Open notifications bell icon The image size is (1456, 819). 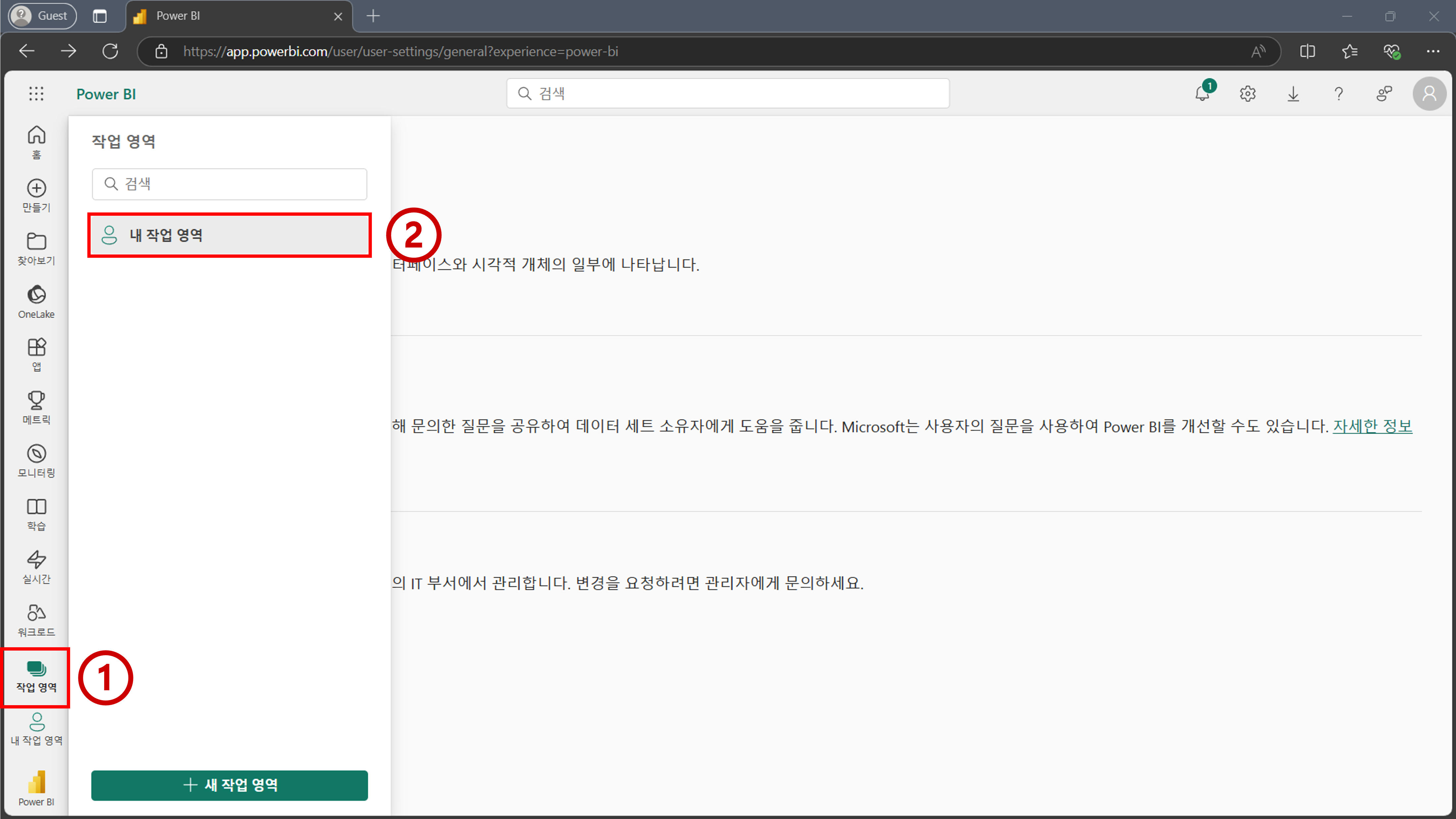(x=1203, y=93)
